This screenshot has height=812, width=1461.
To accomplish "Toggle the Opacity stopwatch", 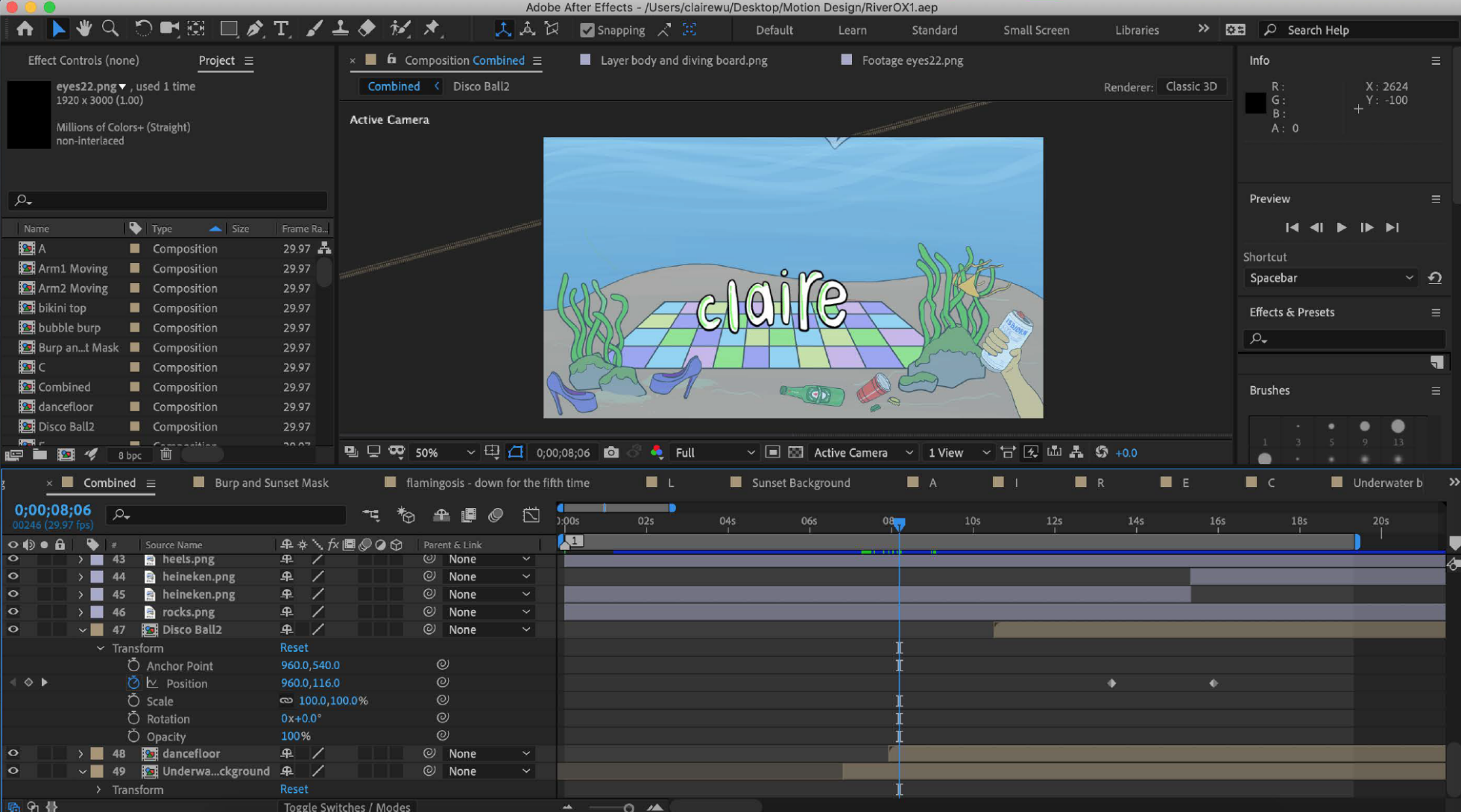I will [x=133, y=736].
